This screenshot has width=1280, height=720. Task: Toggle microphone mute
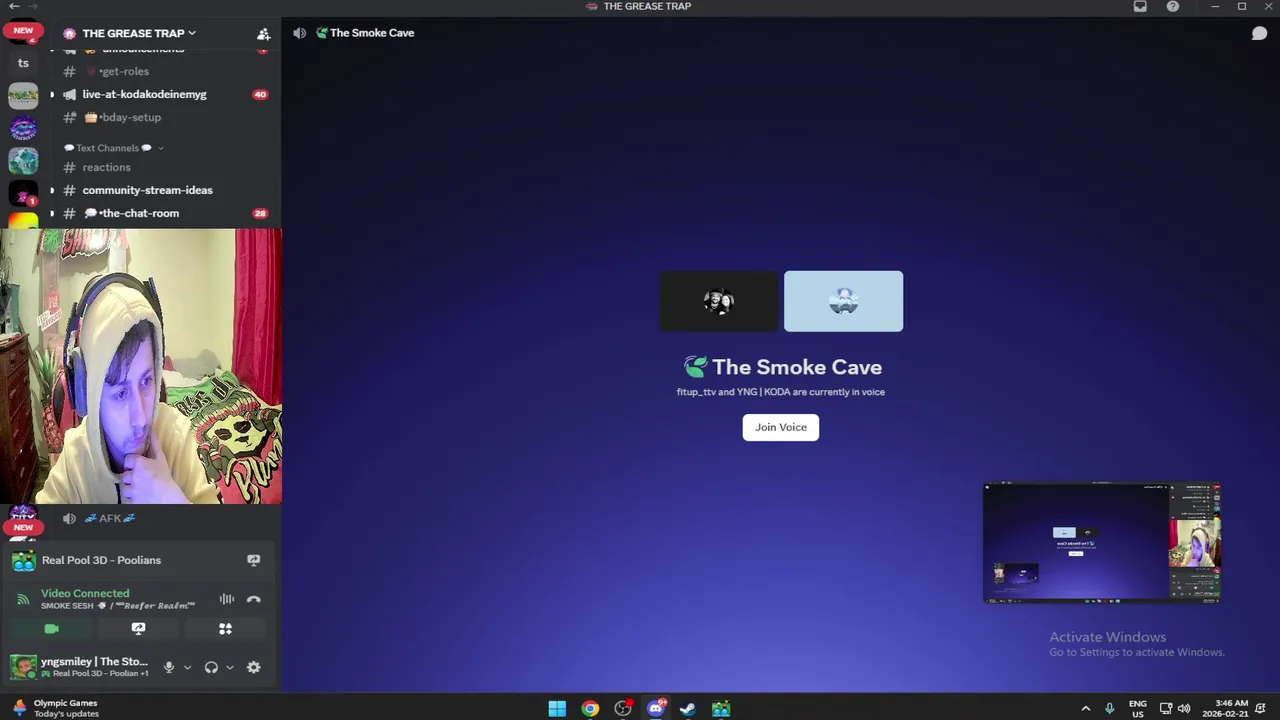tap(168, 667)
